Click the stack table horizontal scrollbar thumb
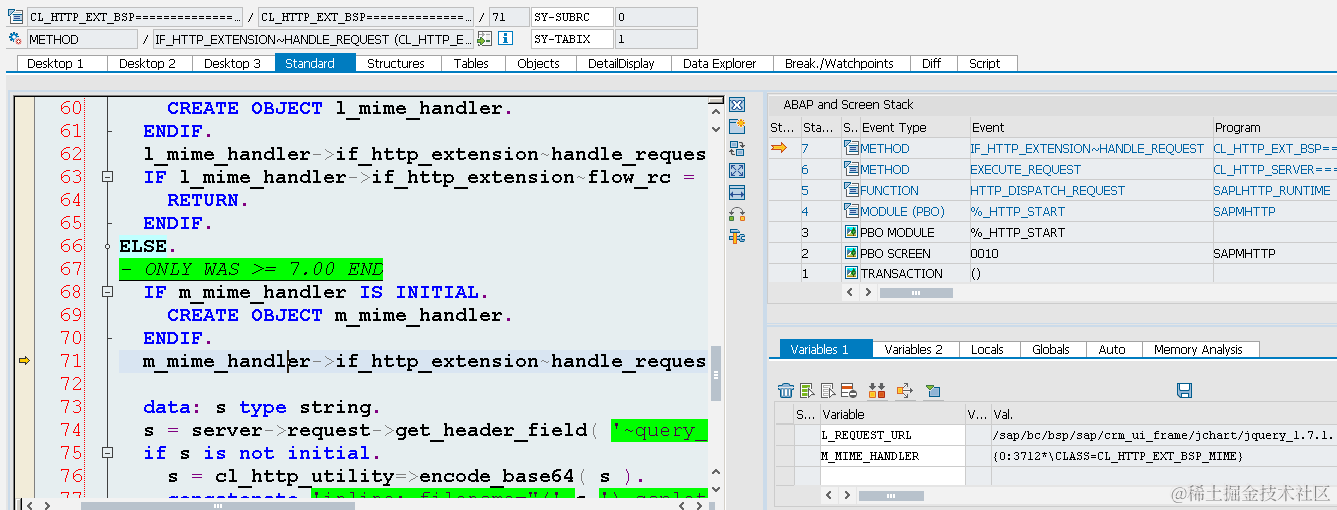This screenshot has width=1337, height=510. click(916, 292)
